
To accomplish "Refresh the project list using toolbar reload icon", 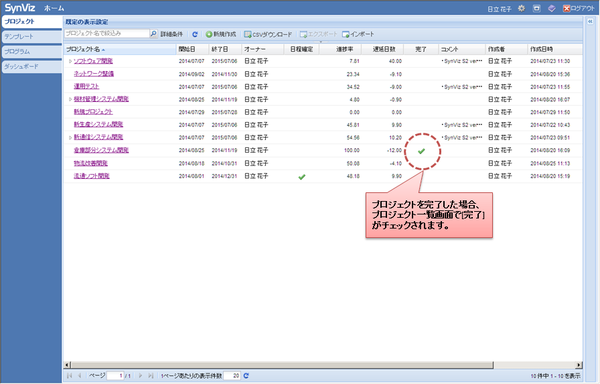I will tap(195, 34).
